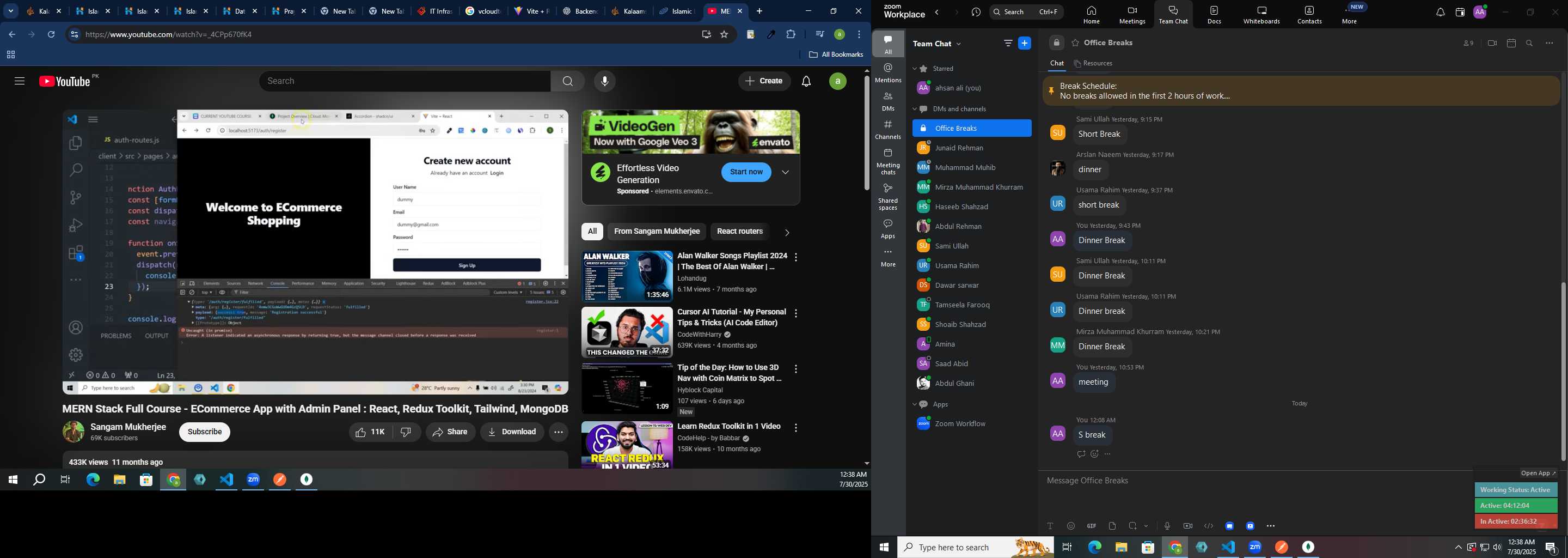This screenshot has height=558, width=1568.
Task: Star the Office Breaks channel
Action: [x=1075, y=43]
